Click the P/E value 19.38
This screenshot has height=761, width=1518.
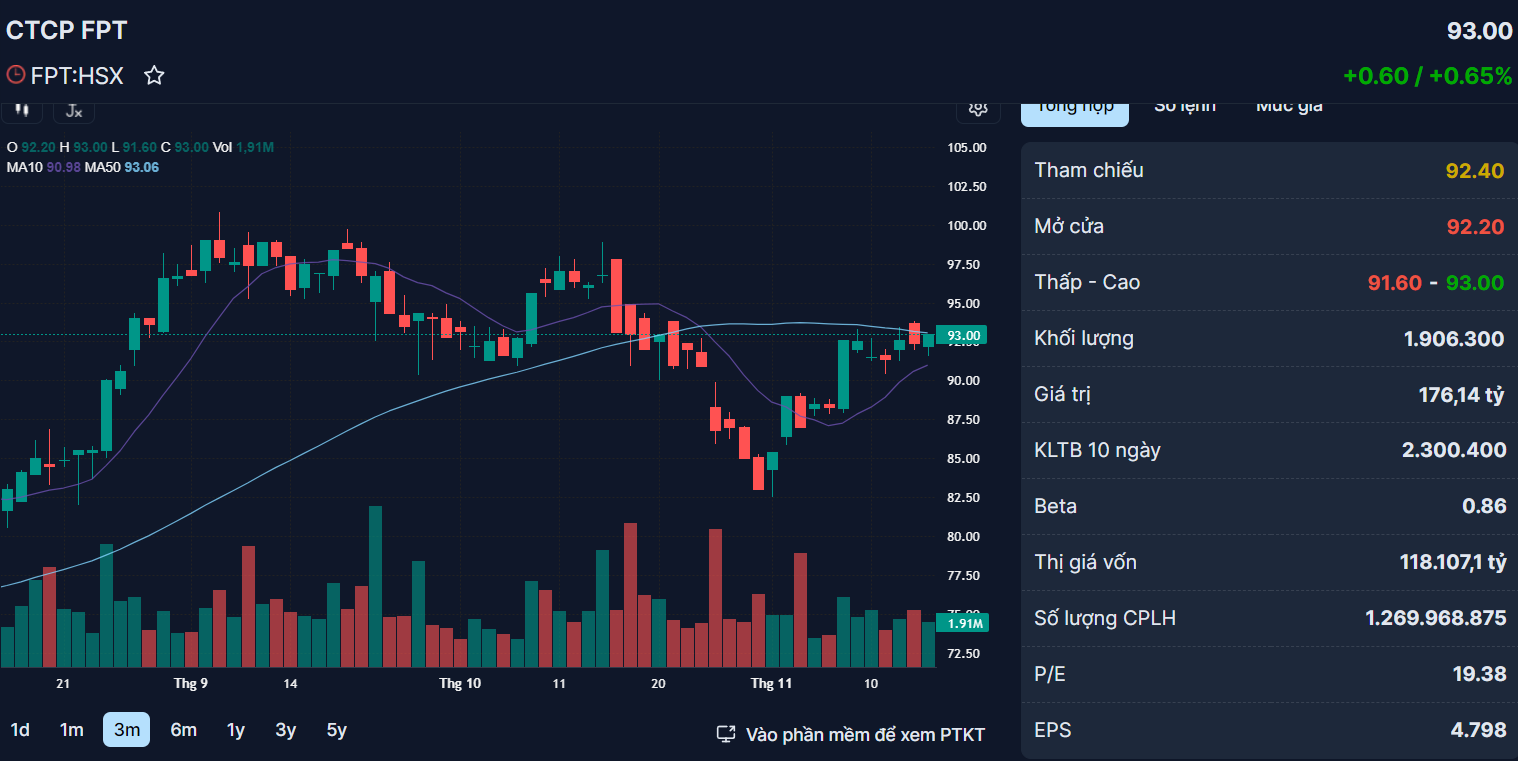point(1479,674)
